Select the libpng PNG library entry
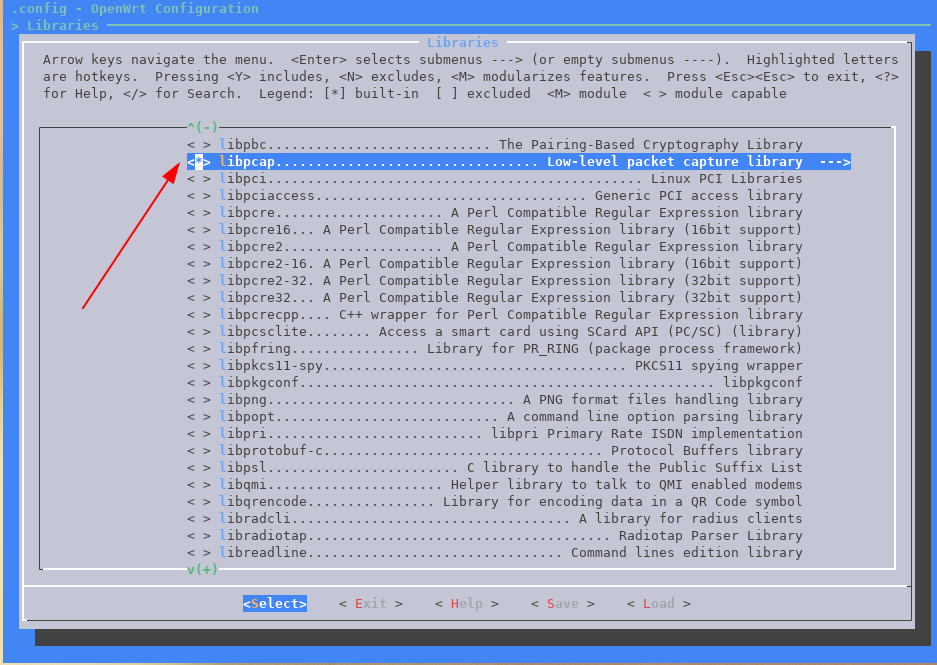 (510, 400)
